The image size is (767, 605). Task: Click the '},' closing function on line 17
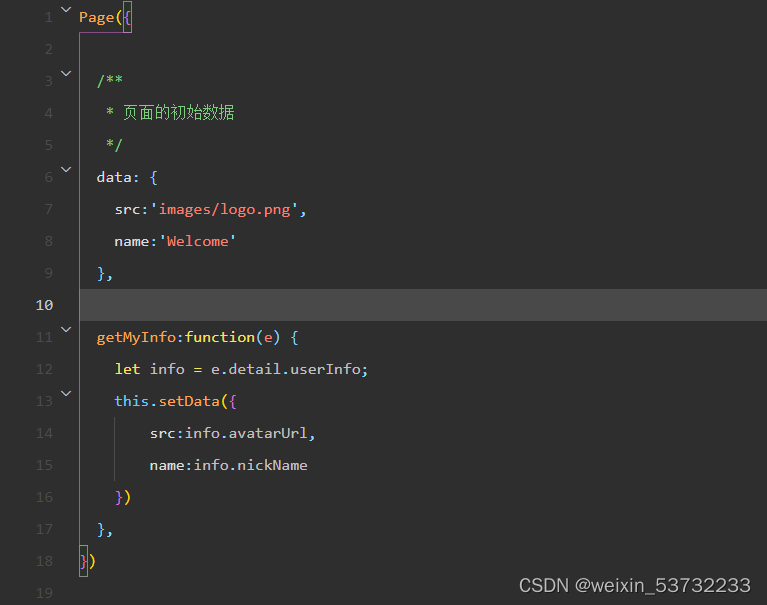point(105,530)
